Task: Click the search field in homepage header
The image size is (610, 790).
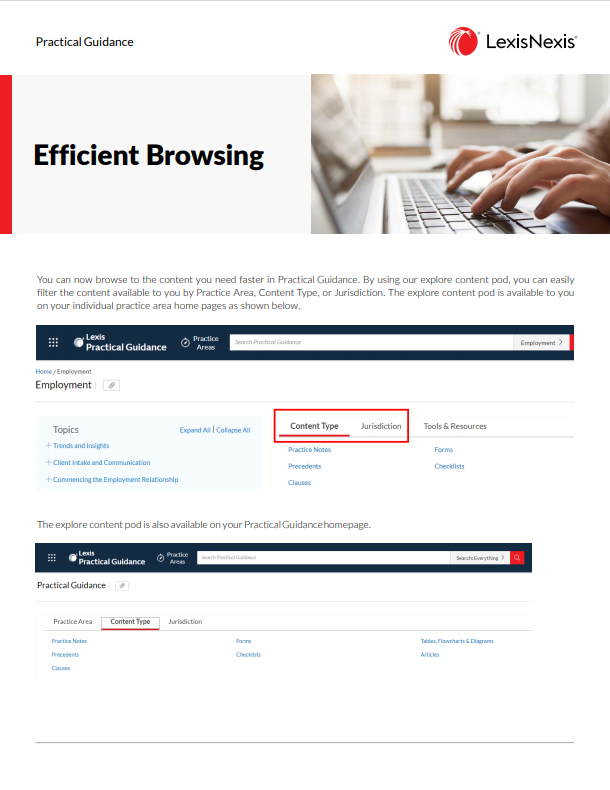Action: click(323, 558)
